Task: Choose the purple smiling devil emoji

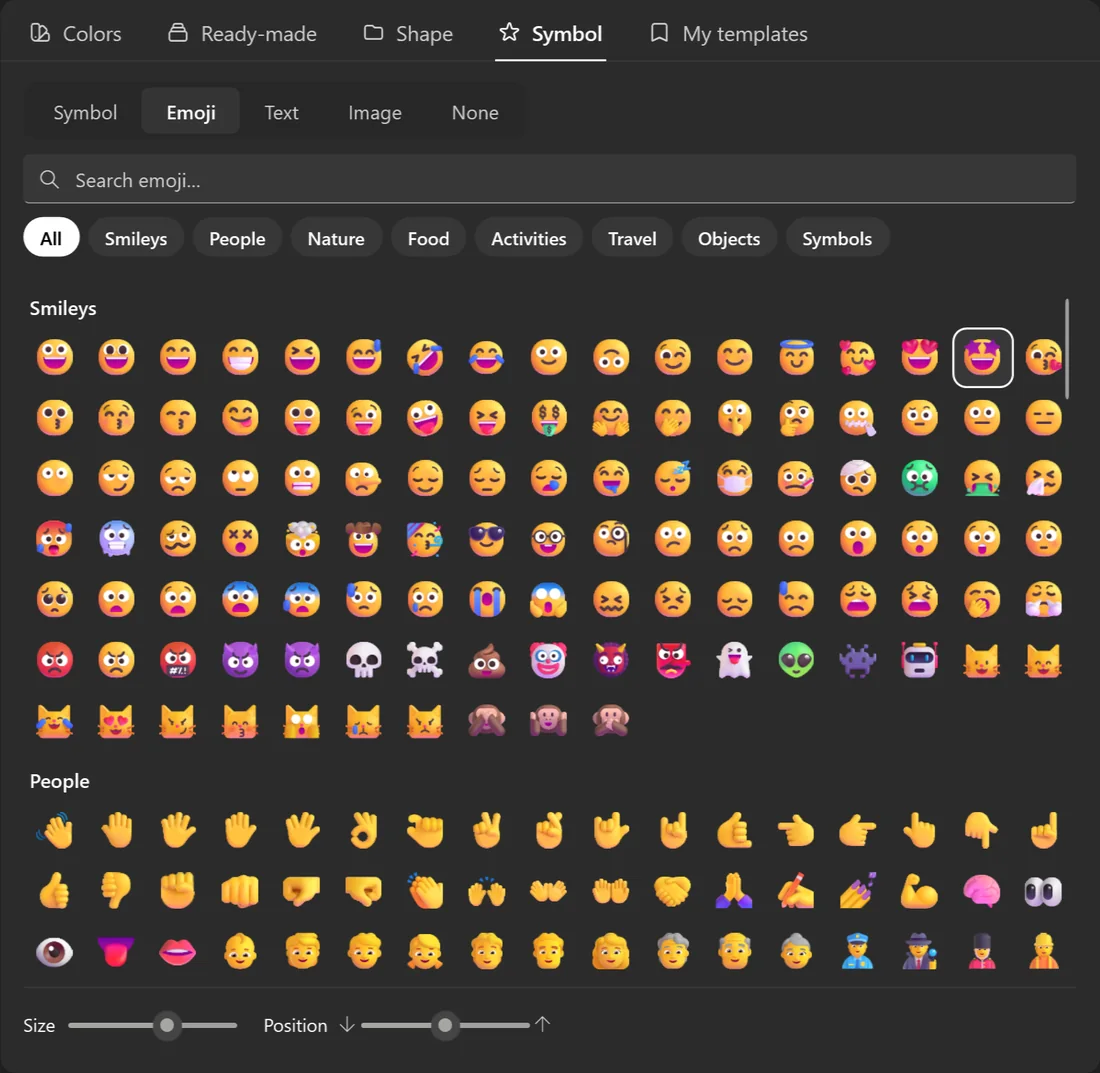Action: click(240, 660)
